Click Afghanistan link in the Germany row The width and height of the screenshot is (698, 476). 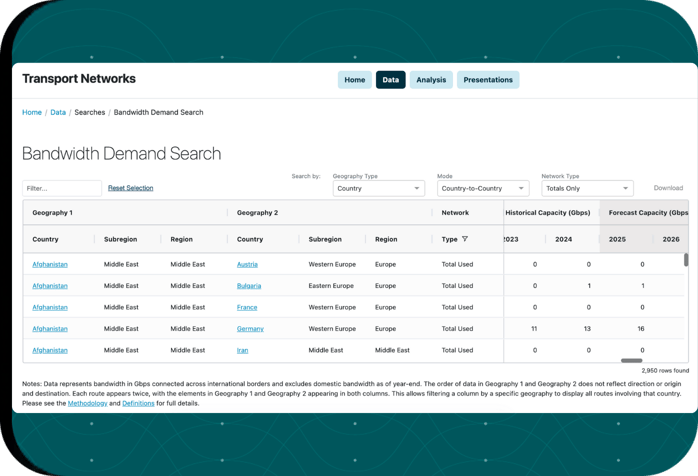[50, 329]
